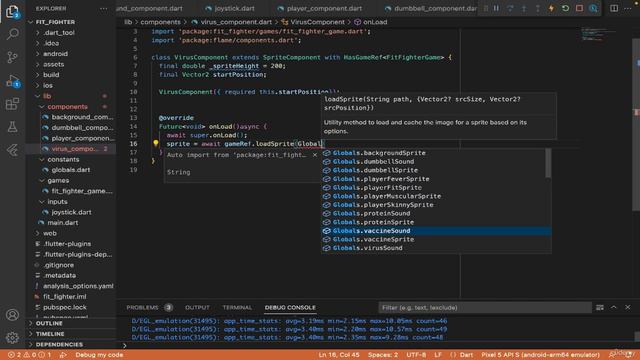Click the green Restart debug icon
640x360 pixels.
(x=565, y=8)
